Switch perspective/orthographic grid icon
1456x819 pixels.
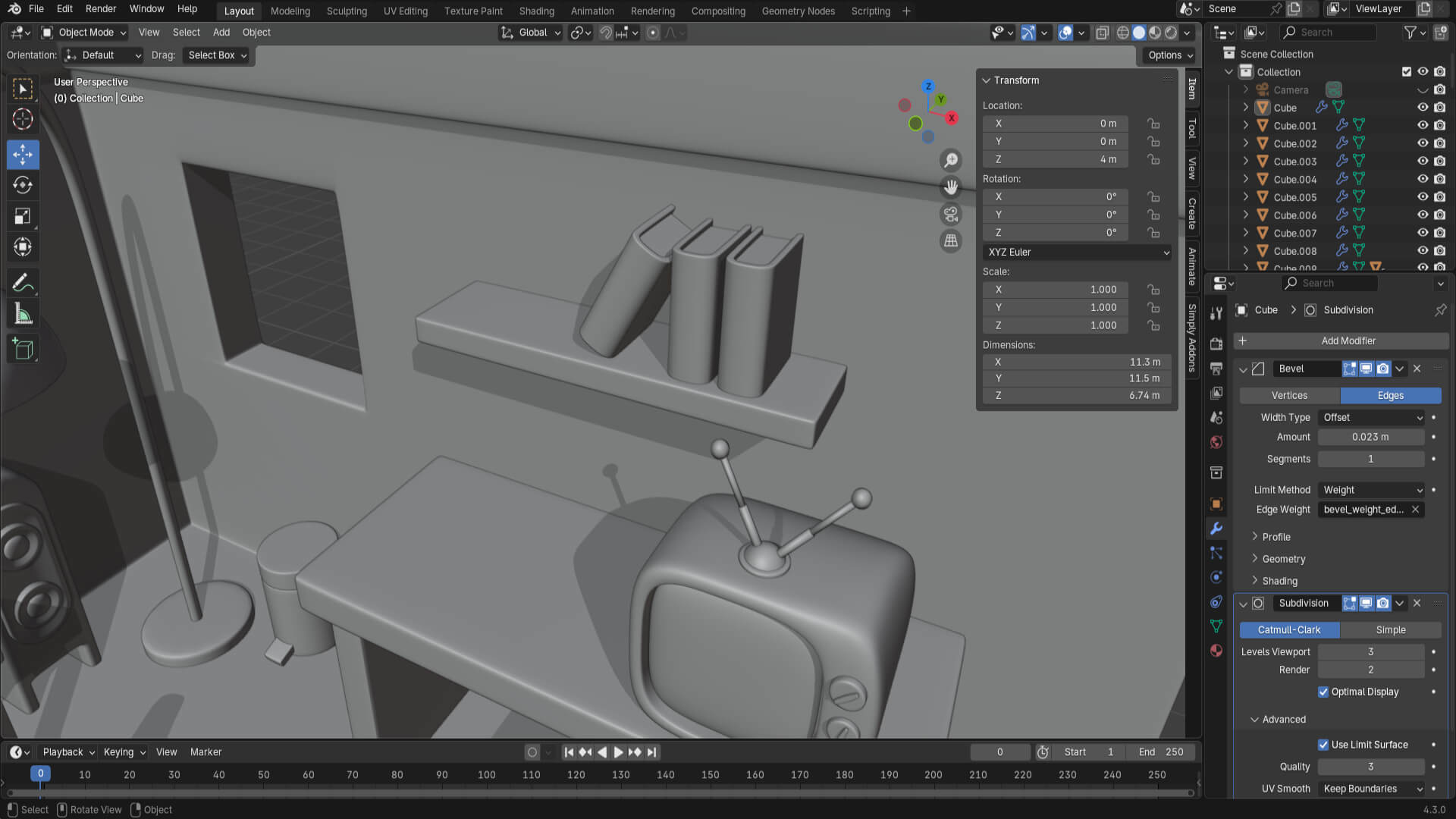[x=950, y=241]
